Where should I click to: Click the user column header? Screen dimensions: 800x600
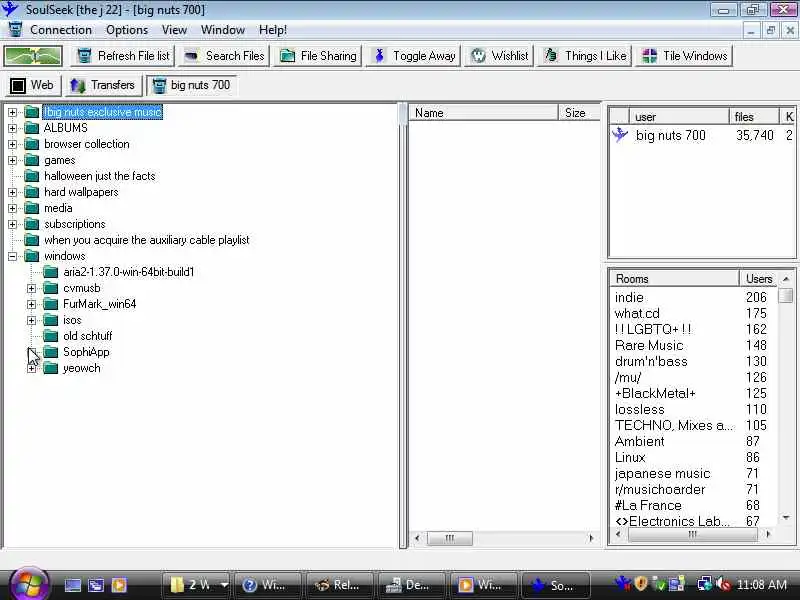point(679,116)
